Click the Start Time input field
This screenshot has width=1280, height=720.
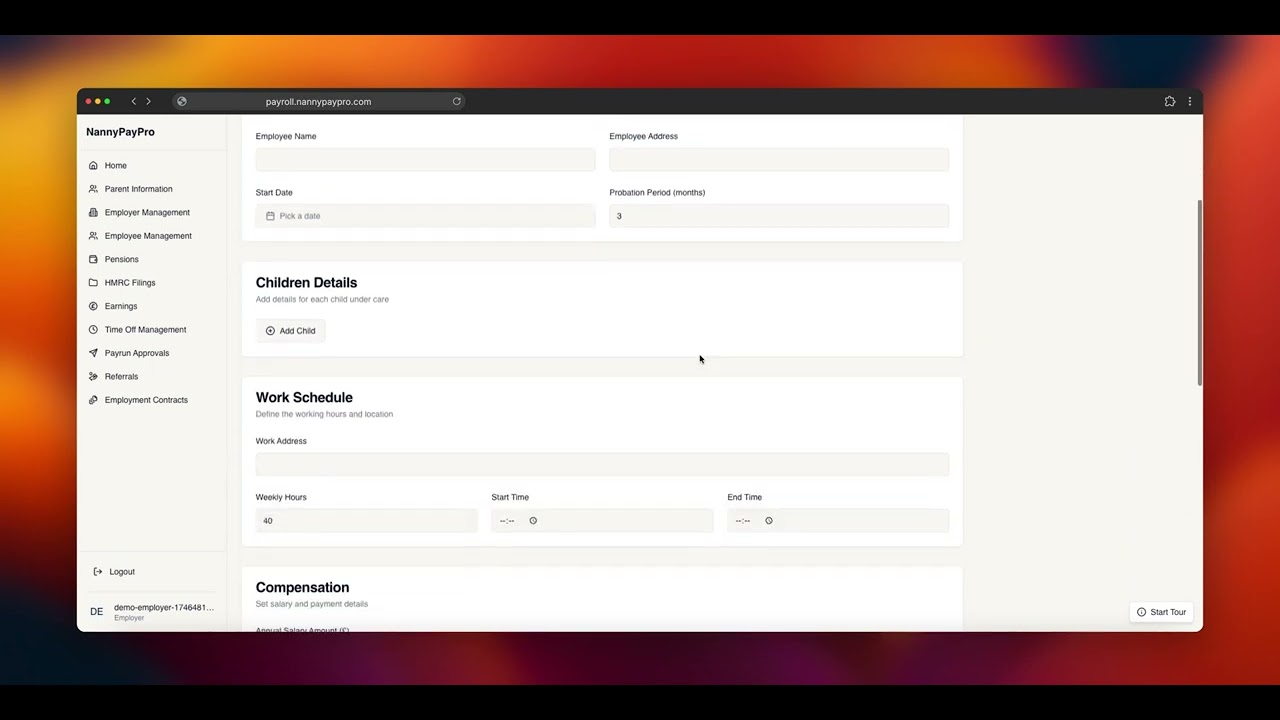602,520
